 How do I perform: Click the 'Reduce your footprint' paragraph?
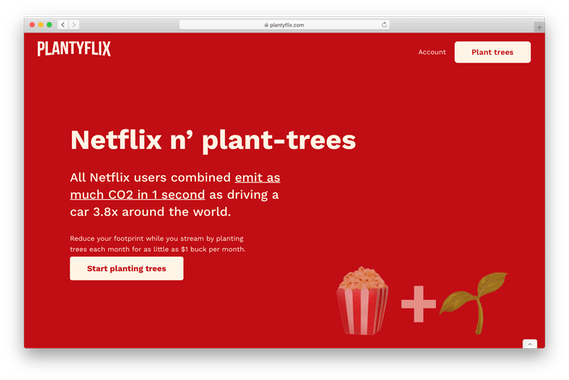point(158,244)
